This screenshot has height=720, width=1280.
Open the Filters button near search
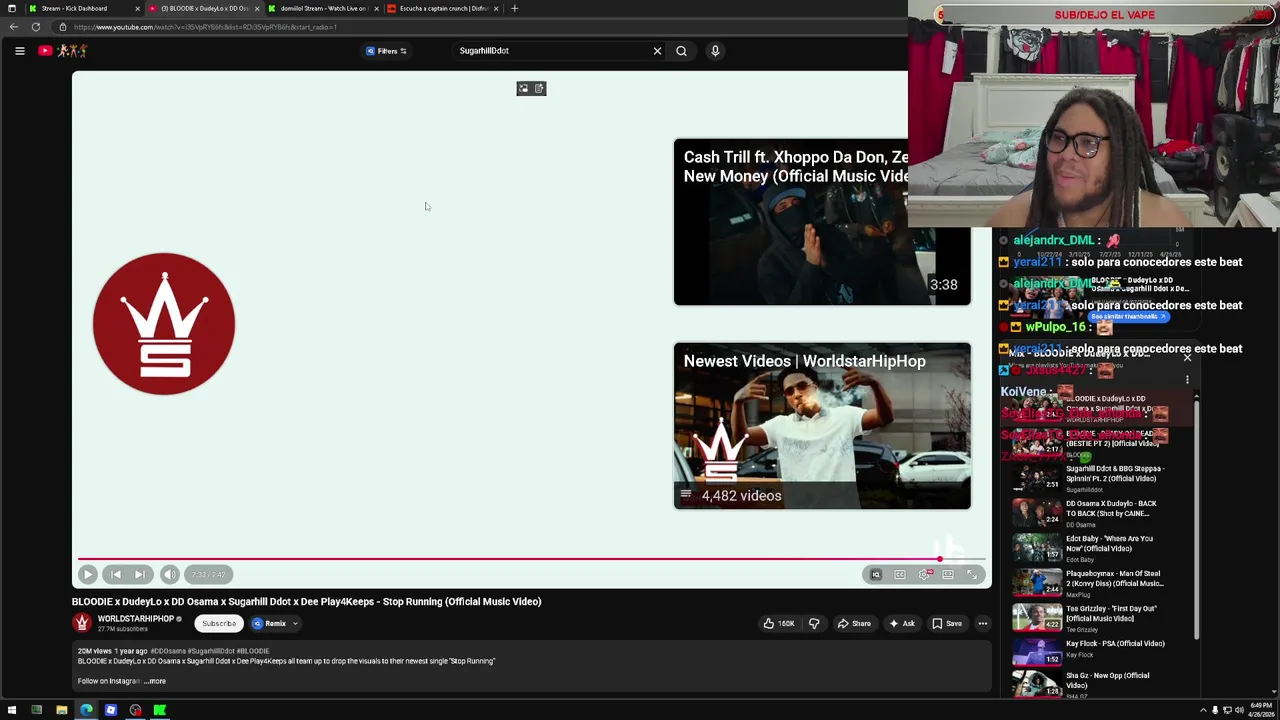tap(386, 51)
